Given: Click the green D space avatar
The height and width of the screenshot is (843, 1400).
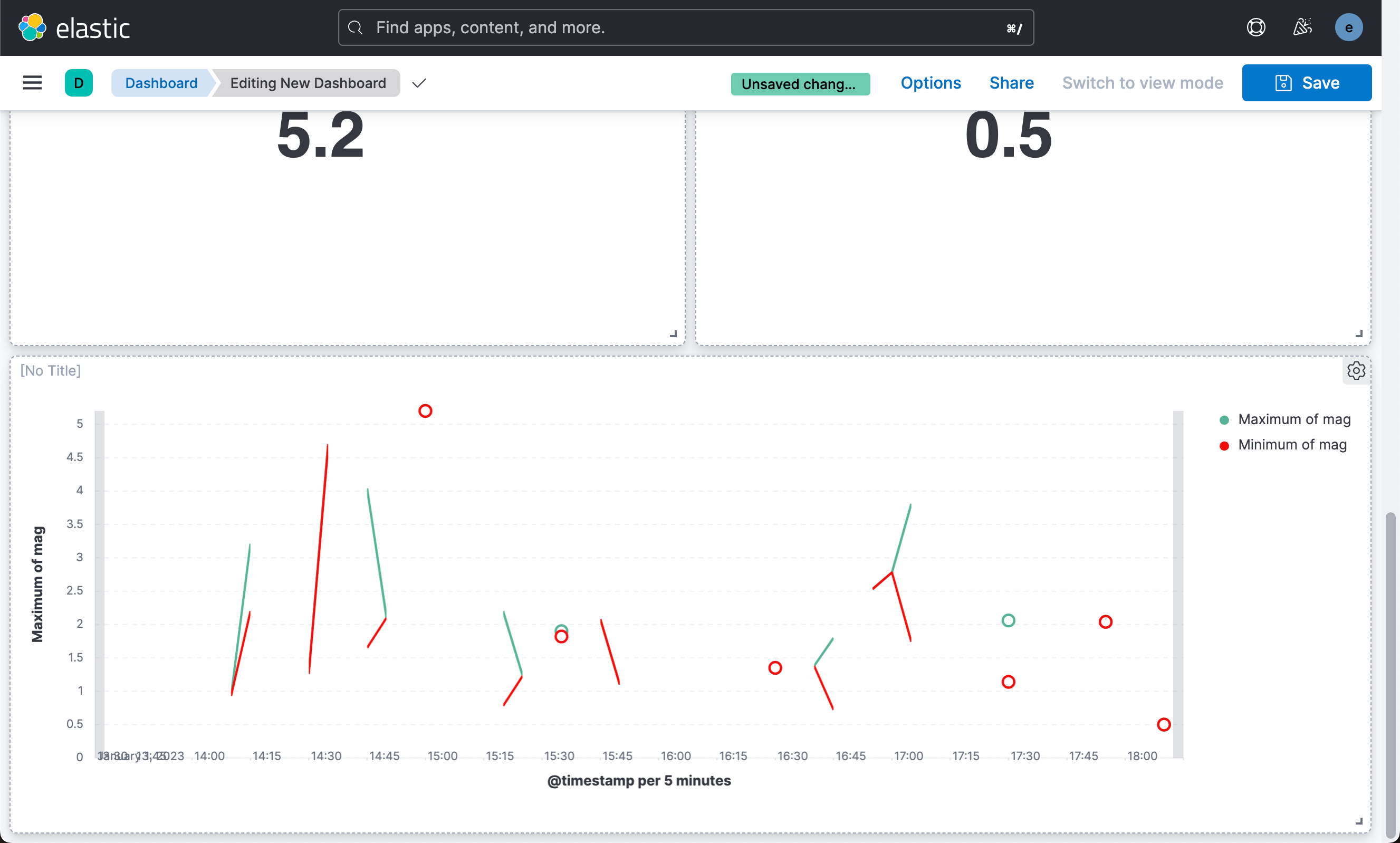Looking at the screenshot, I should click(79, 83).
